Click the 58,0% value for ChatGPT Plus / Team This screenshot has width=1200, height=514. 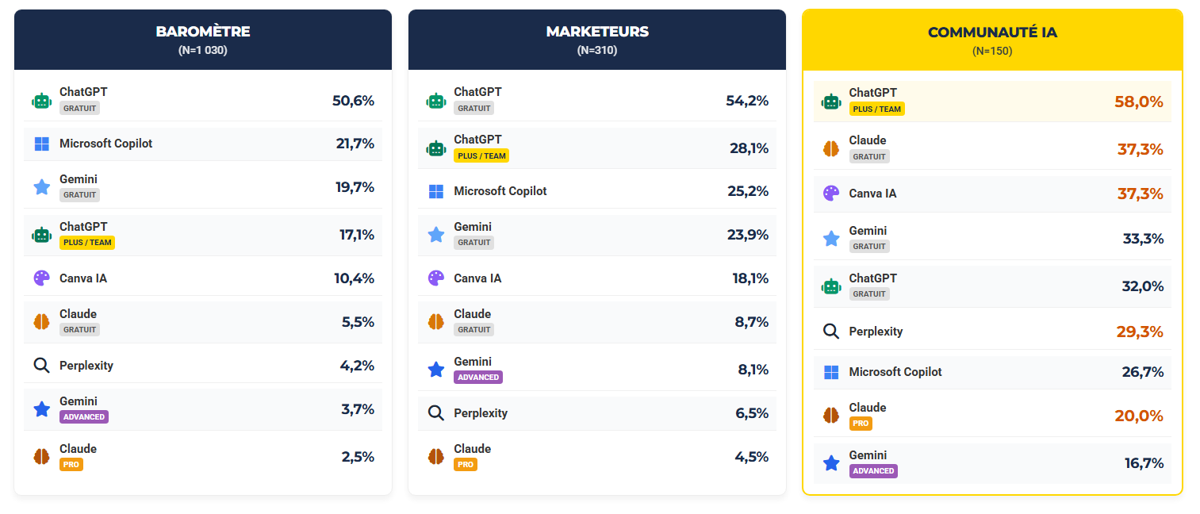tap(1139, 101)
